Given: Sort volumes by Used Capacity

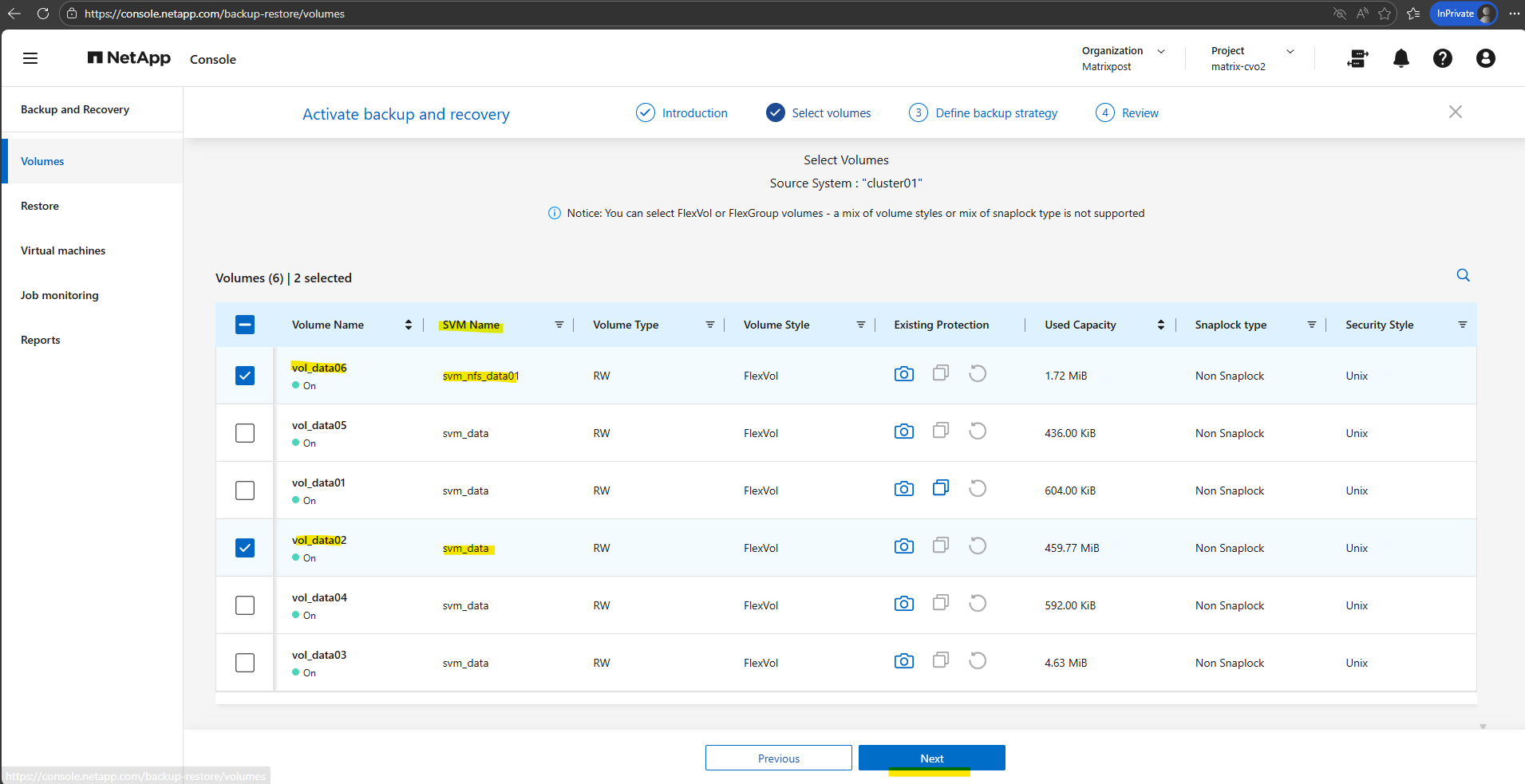Looking at the screenshot, I should 1160,325.
